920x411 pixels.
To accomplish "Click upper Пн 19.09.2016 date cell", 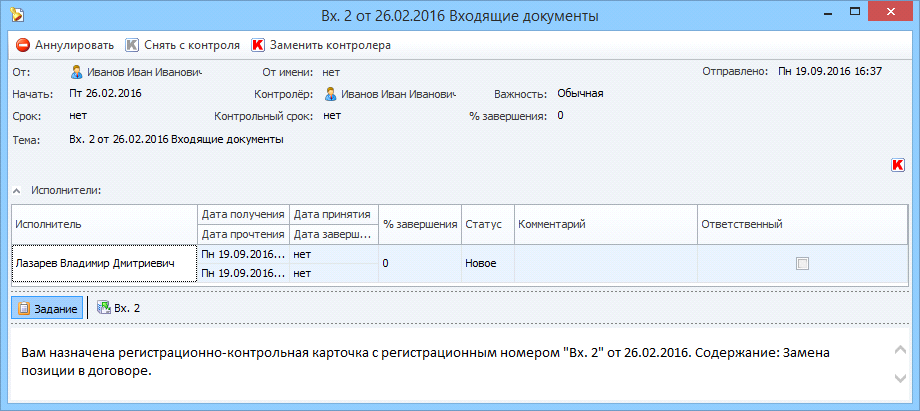I will pyautogui.click(x=243, y=254).
